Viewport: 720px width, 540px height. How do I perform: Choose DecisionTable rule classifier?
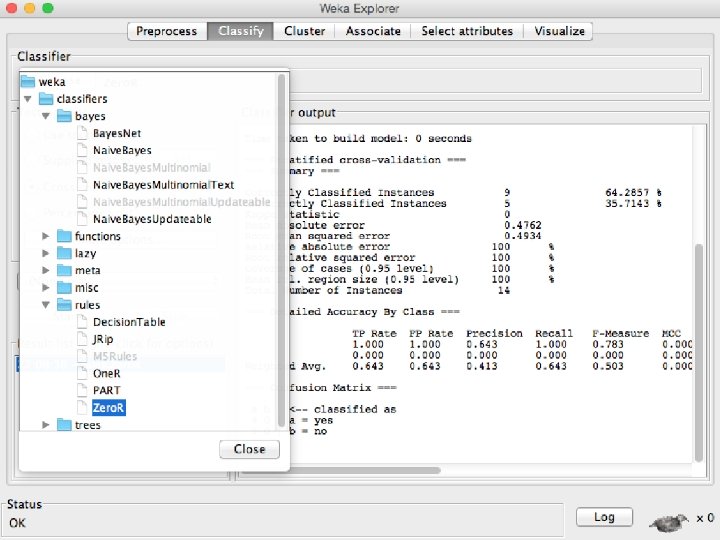coord(129,322)
